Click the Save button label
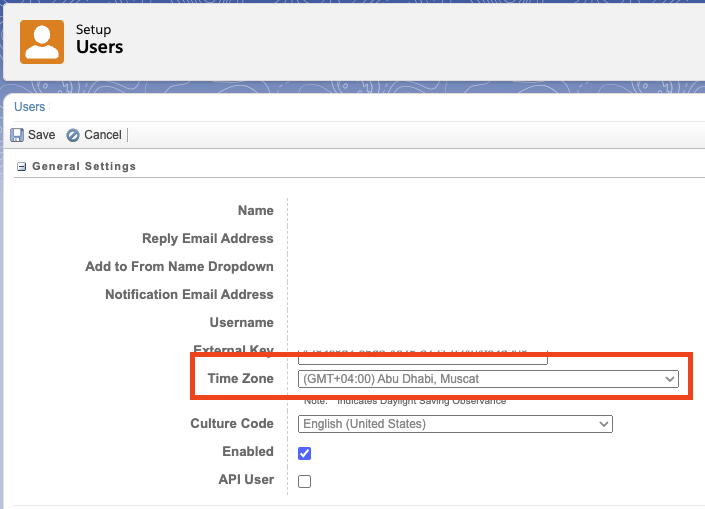This screenshot has height=509, width=705. pyautogui.click(x=41, y=135)
